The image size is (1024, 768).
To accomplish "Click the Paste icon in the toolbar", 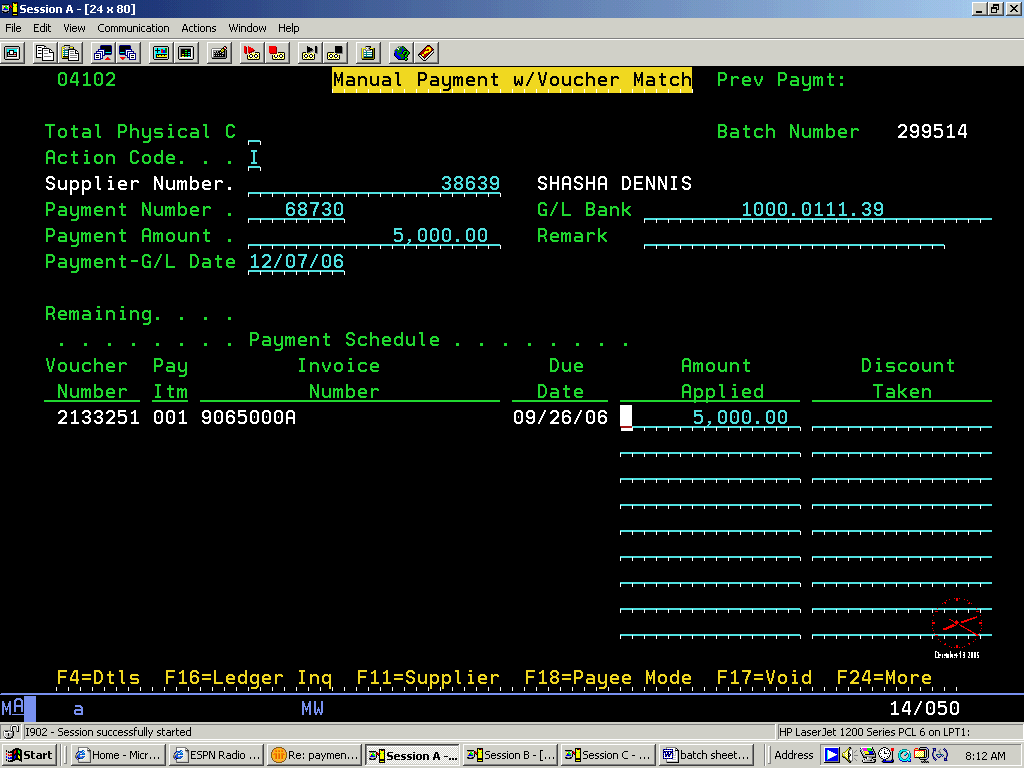I will [x=67, y=53].
